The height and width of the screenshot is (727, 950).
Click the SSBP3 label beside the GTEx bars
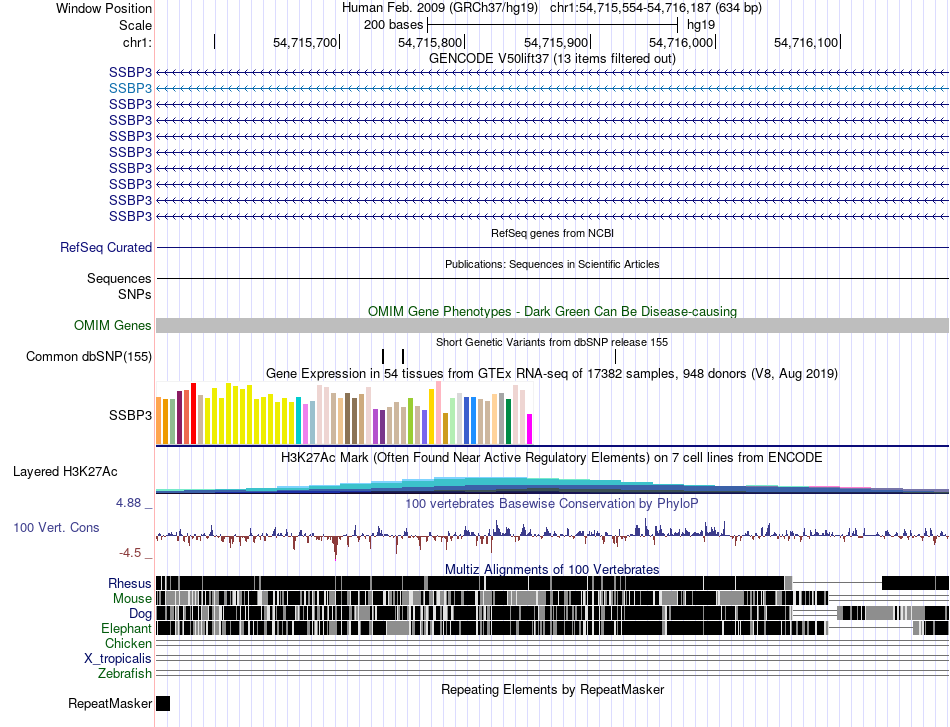(130, 416)
